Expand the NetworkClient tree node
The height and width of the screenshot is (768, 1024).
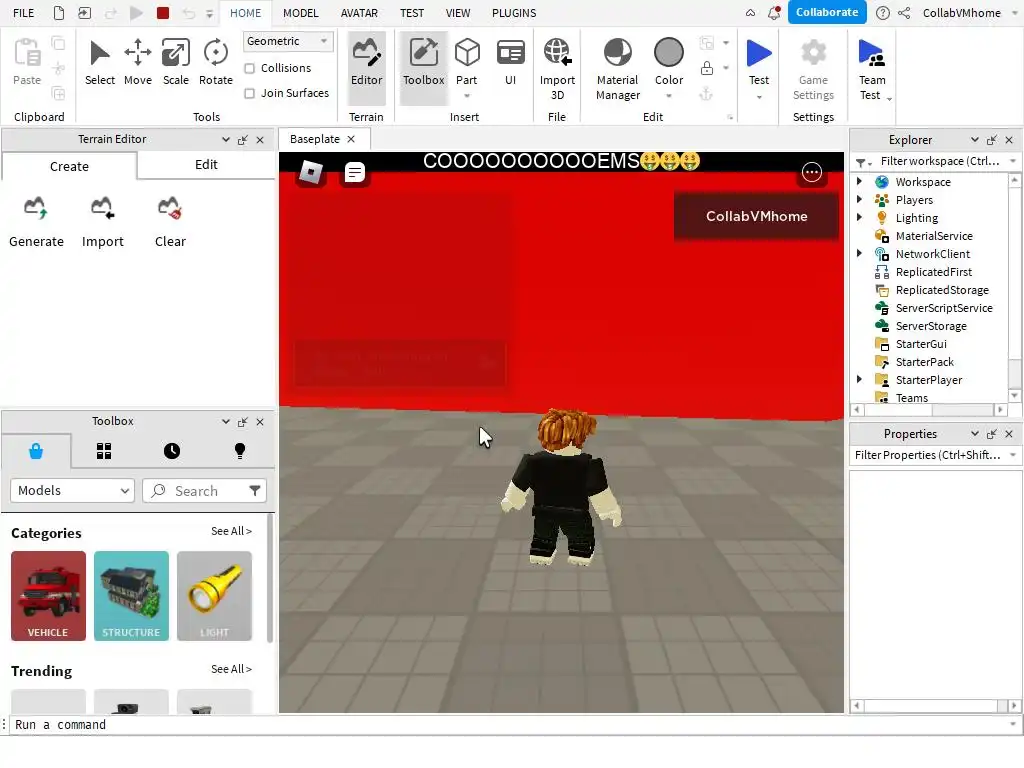(859, 253)
